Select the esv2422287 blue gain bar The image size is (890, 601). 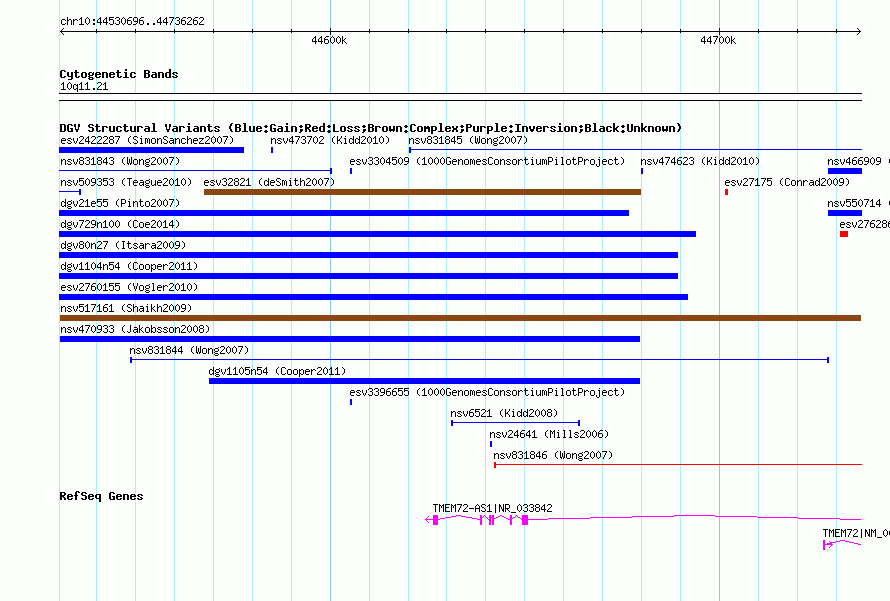152,150
